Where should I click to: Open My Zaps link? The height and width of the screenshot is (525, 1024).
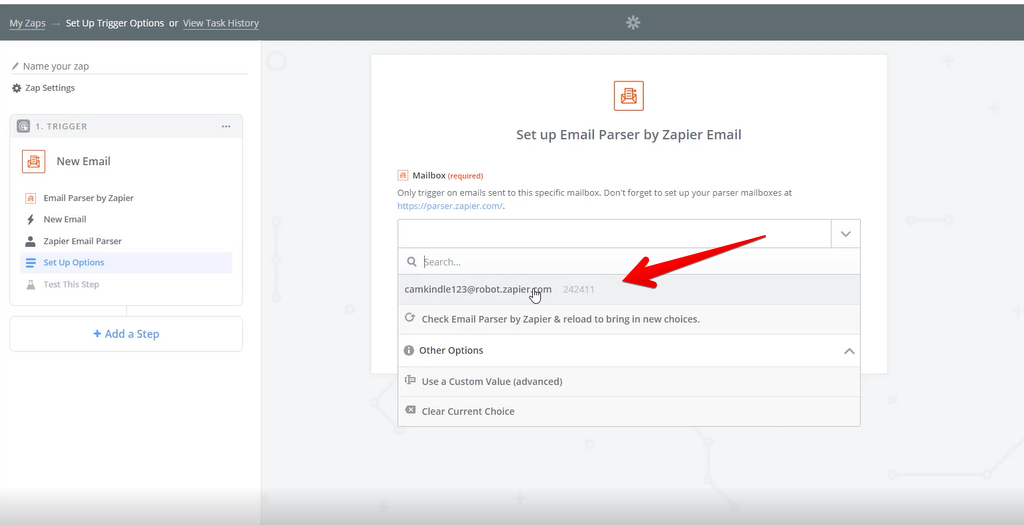tap(27, 23)
